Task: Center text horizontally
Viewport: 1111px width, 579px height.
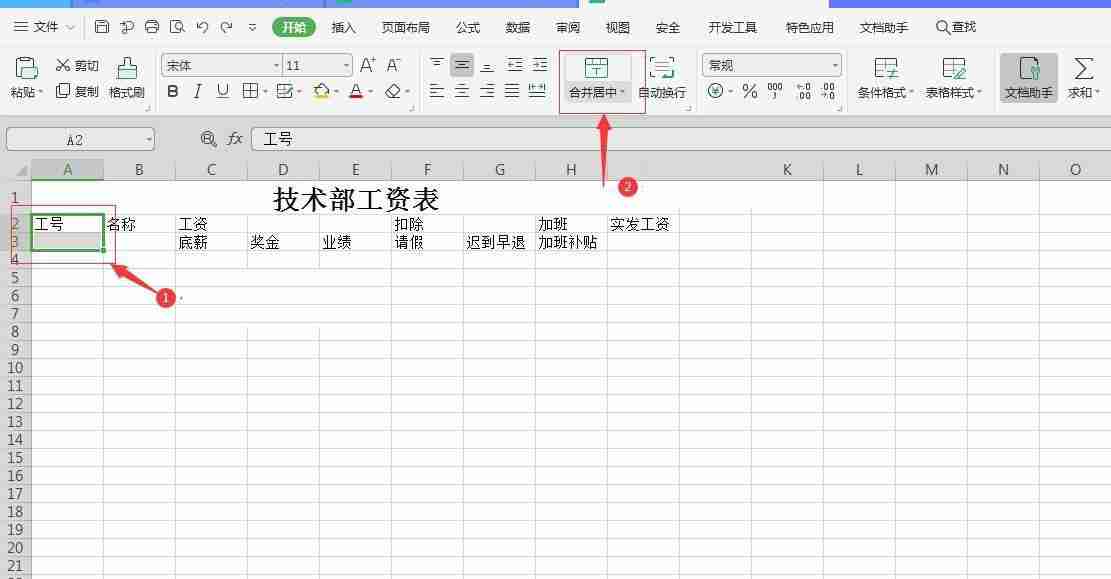Action: 462,91
